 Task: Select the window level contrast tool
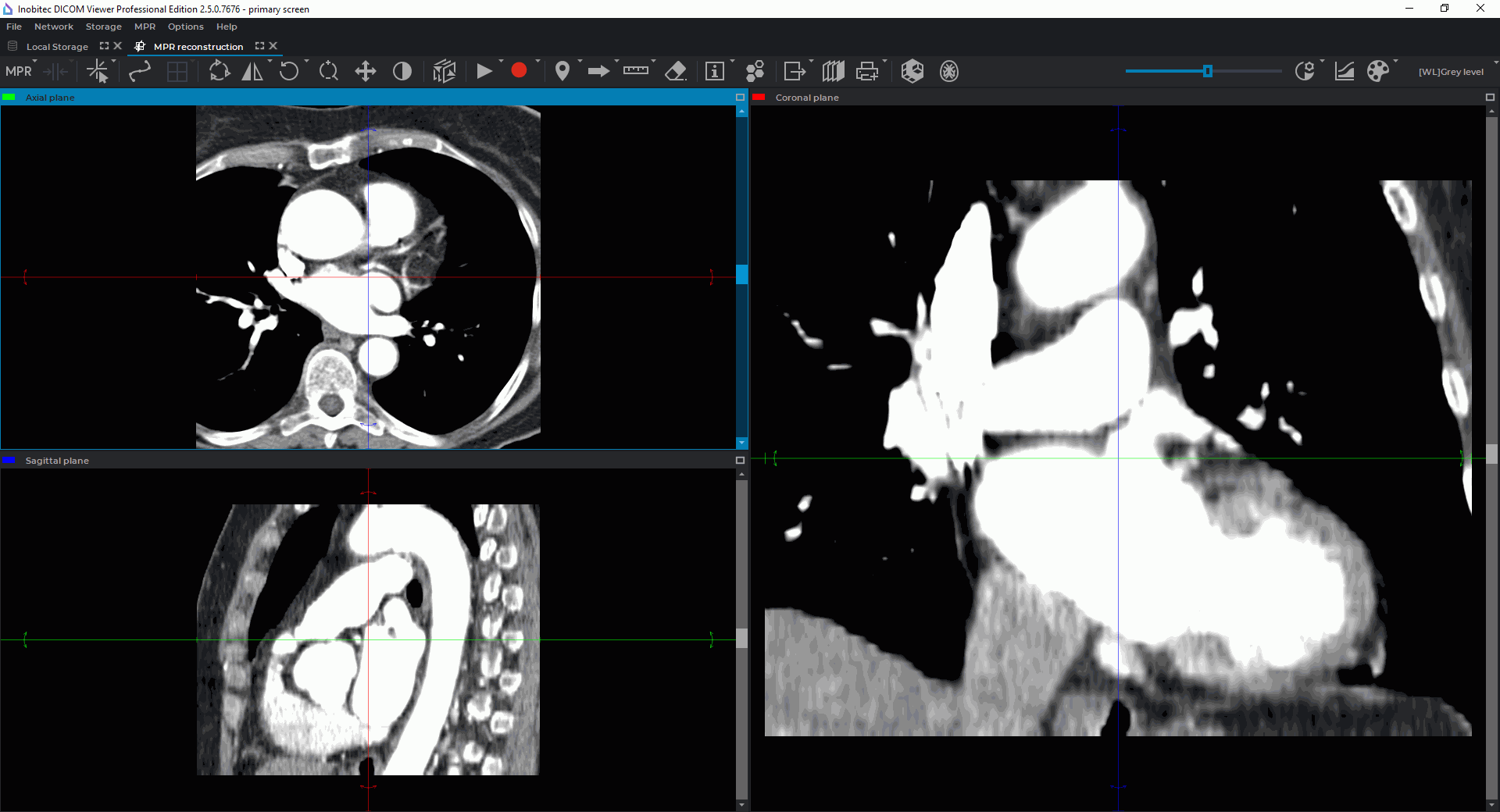pyautogui.click(x=402, y=72)
